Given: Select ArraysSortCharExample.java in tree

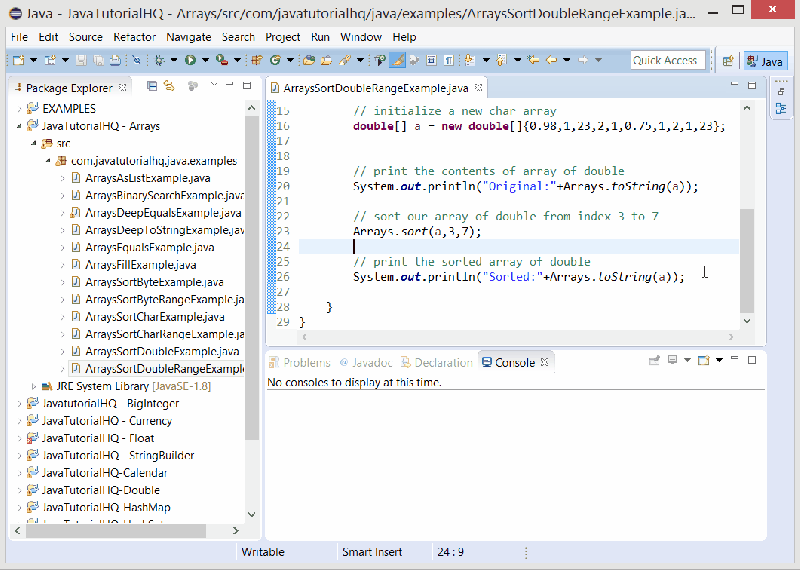Looking at the screenshot, I should pos(155,317).
